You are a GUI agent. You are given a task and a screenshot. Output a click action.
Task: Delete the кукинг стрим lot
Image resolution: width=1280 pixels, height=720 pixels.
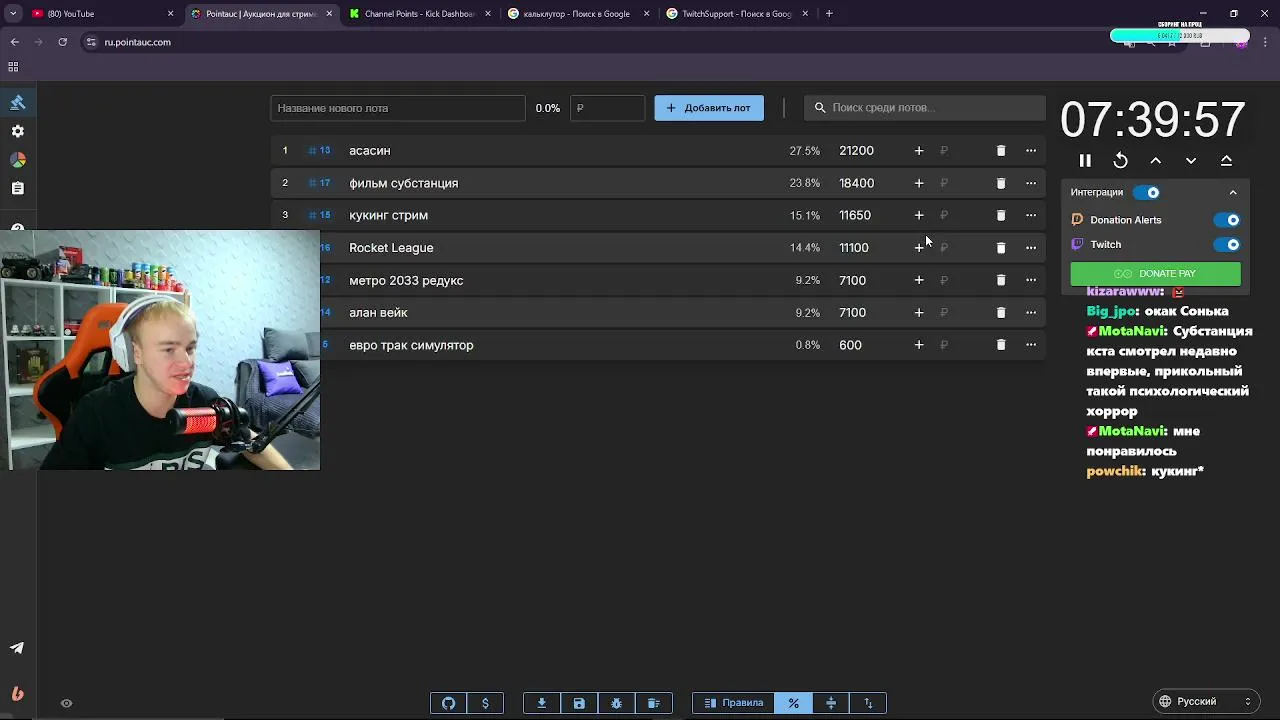pos(1001,215)
